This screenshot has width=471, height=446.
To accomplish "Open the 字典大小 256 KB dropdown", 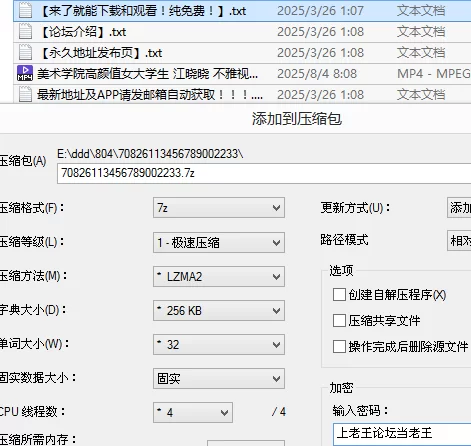I will pyautogui.click(x=219, y=311).
